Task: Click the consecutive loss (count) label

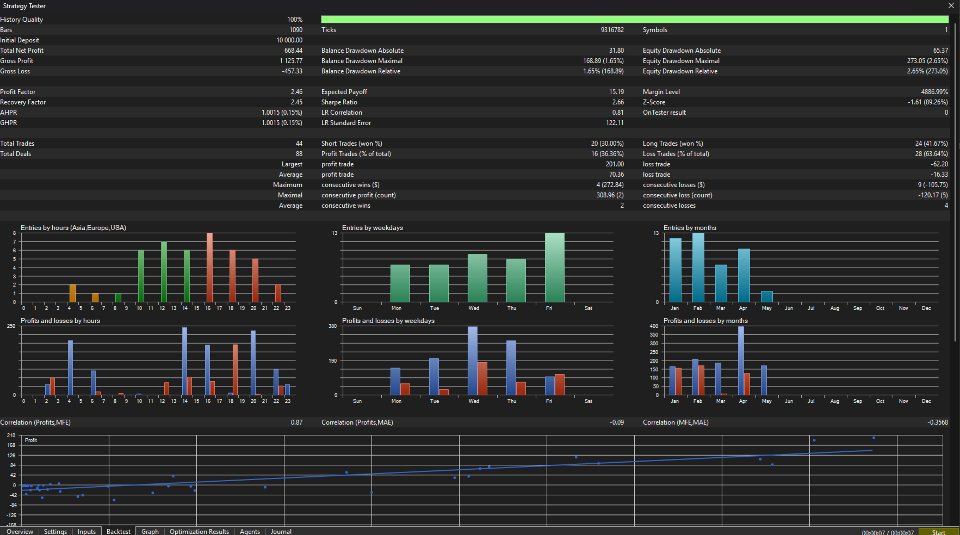Action: coord(677,195)
